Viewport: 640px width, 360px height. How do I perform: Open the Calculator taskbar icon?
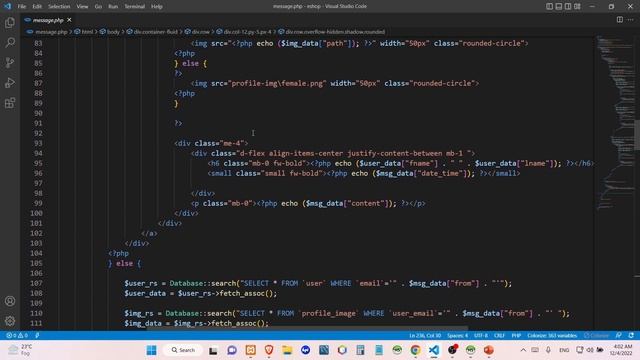pos(360,350)
